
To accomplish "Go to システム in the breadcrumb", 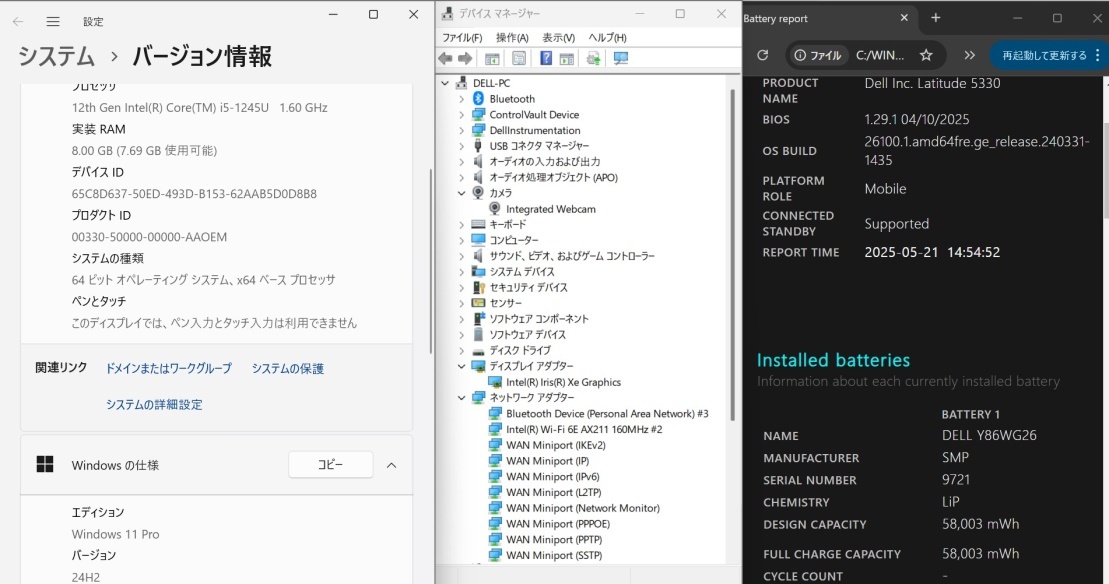I will [56, 57].
